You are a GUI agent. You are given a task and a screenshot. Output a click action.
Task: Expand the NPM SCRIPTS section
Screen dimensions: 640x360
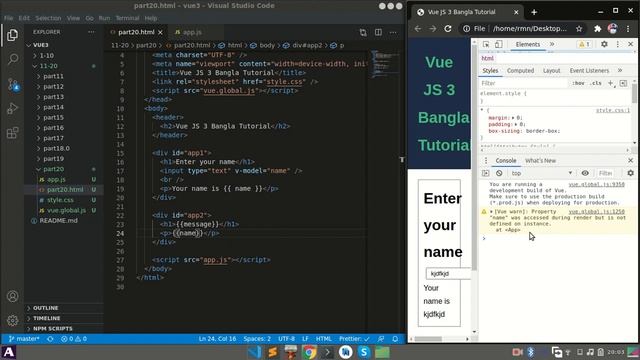pos(52,329)
